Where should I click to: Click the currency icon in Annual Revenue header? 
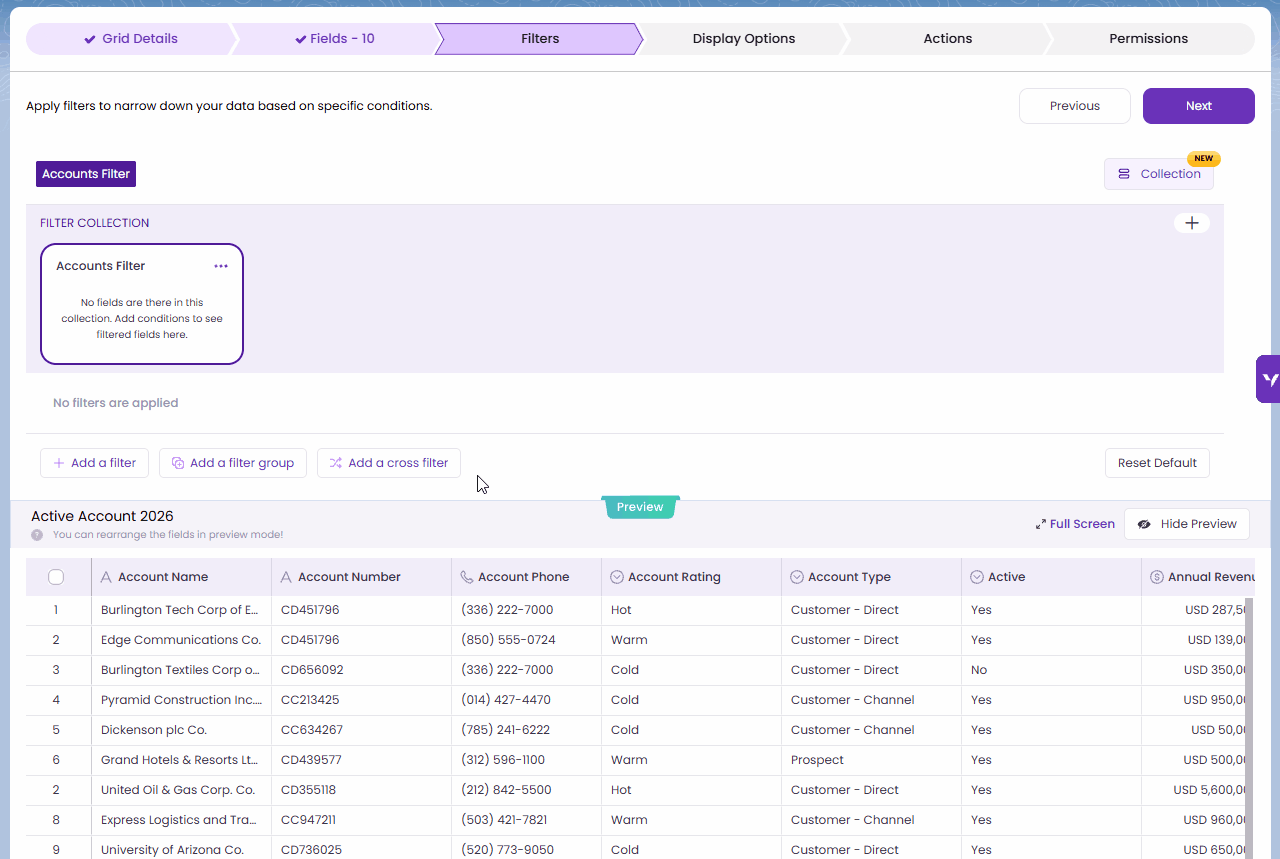tap(1157, 577)
